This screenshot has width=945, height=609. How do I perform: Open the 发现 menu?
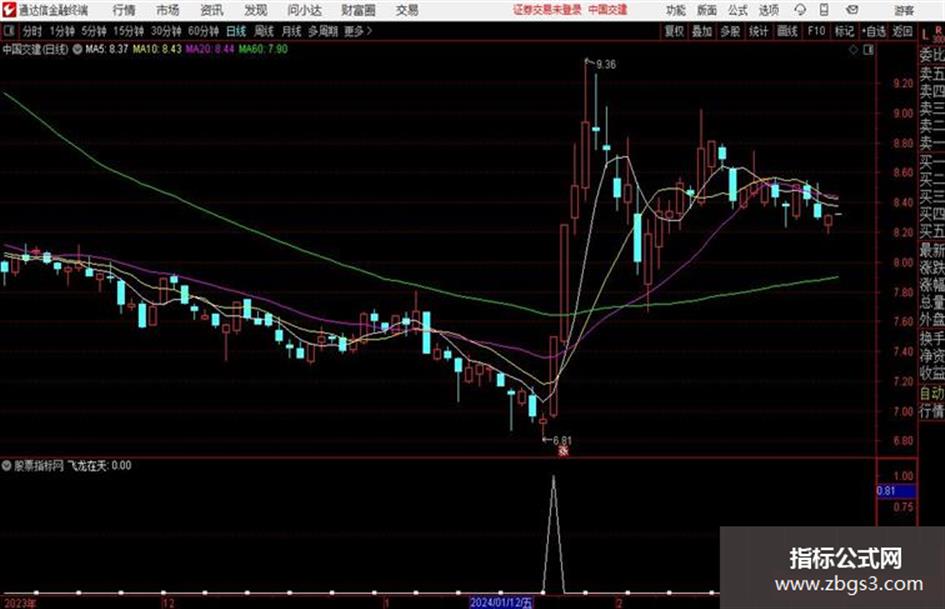tap(256, 10)
